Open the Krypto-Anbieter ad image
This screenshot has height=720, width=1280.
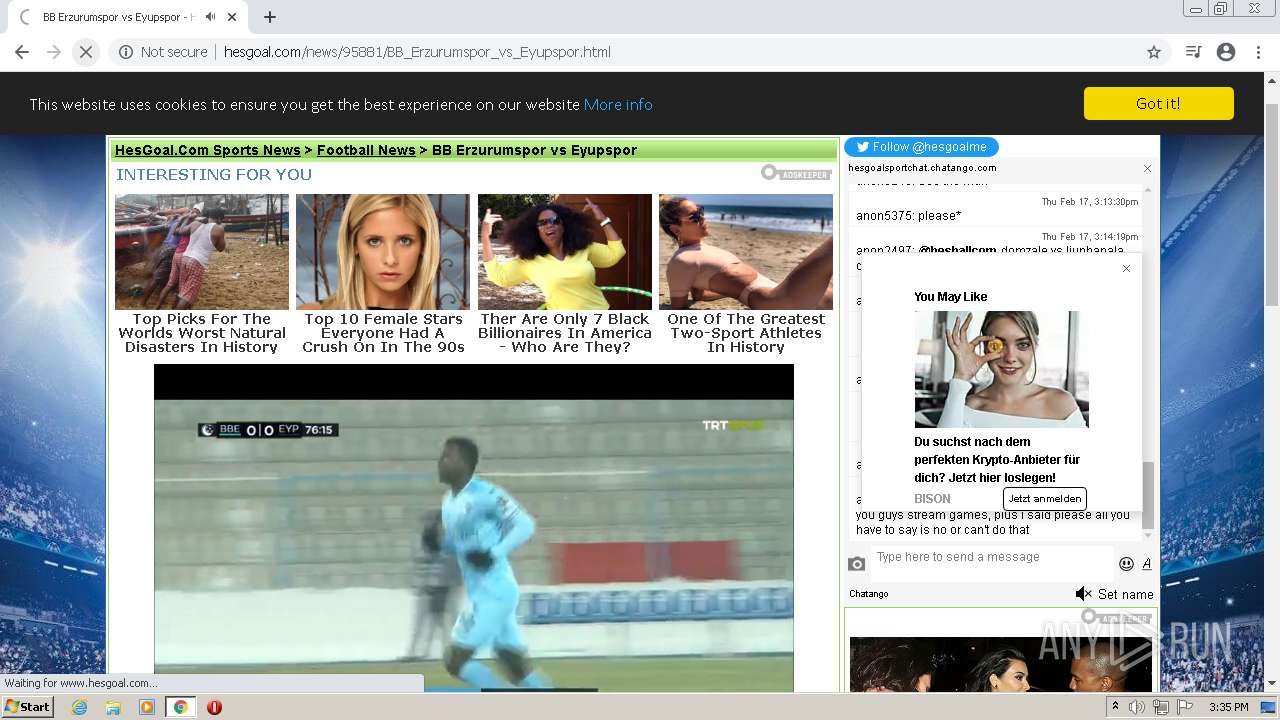click(1001, 369)
